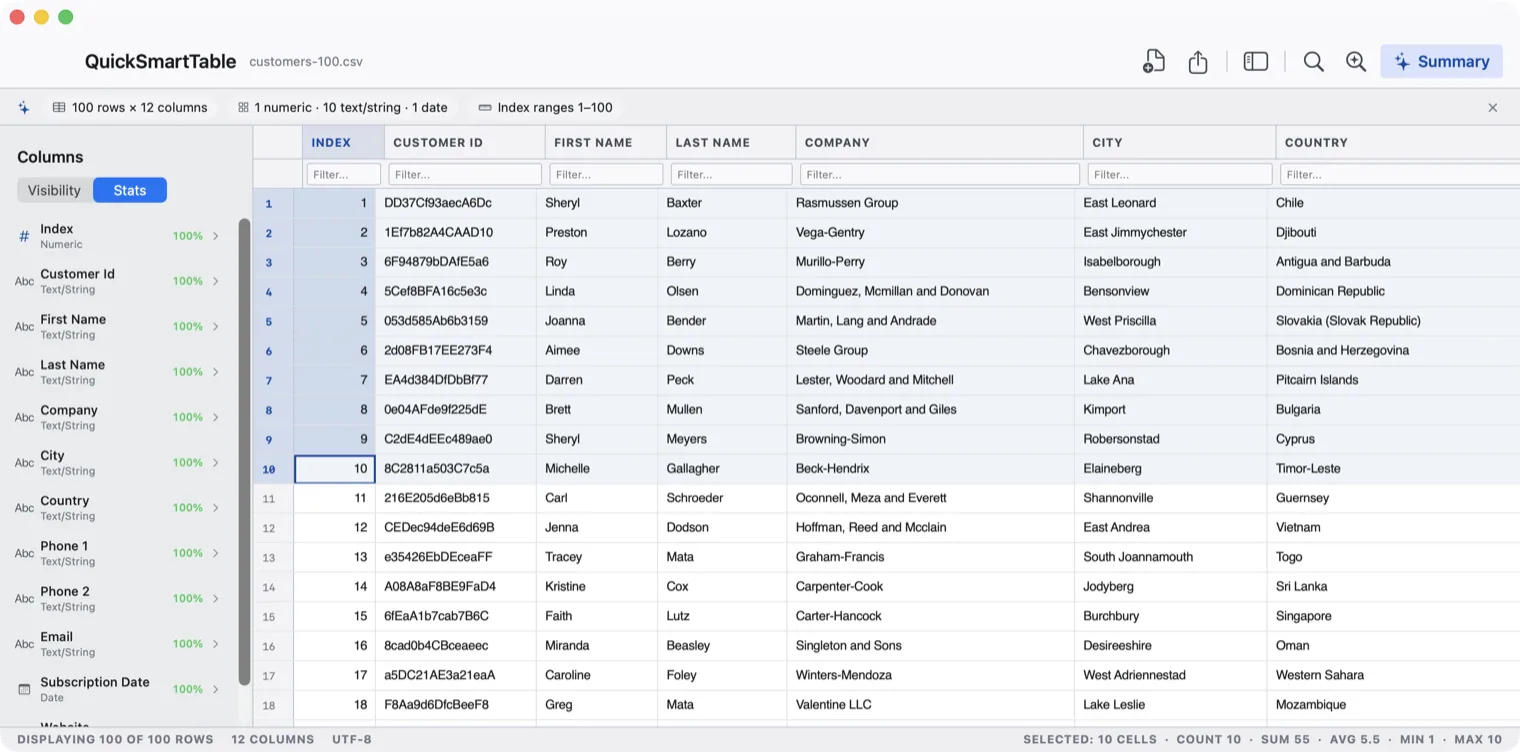Click the Abc icon for Company
Viewport: 1520px width, 752px height.
[x=24, y=417]
